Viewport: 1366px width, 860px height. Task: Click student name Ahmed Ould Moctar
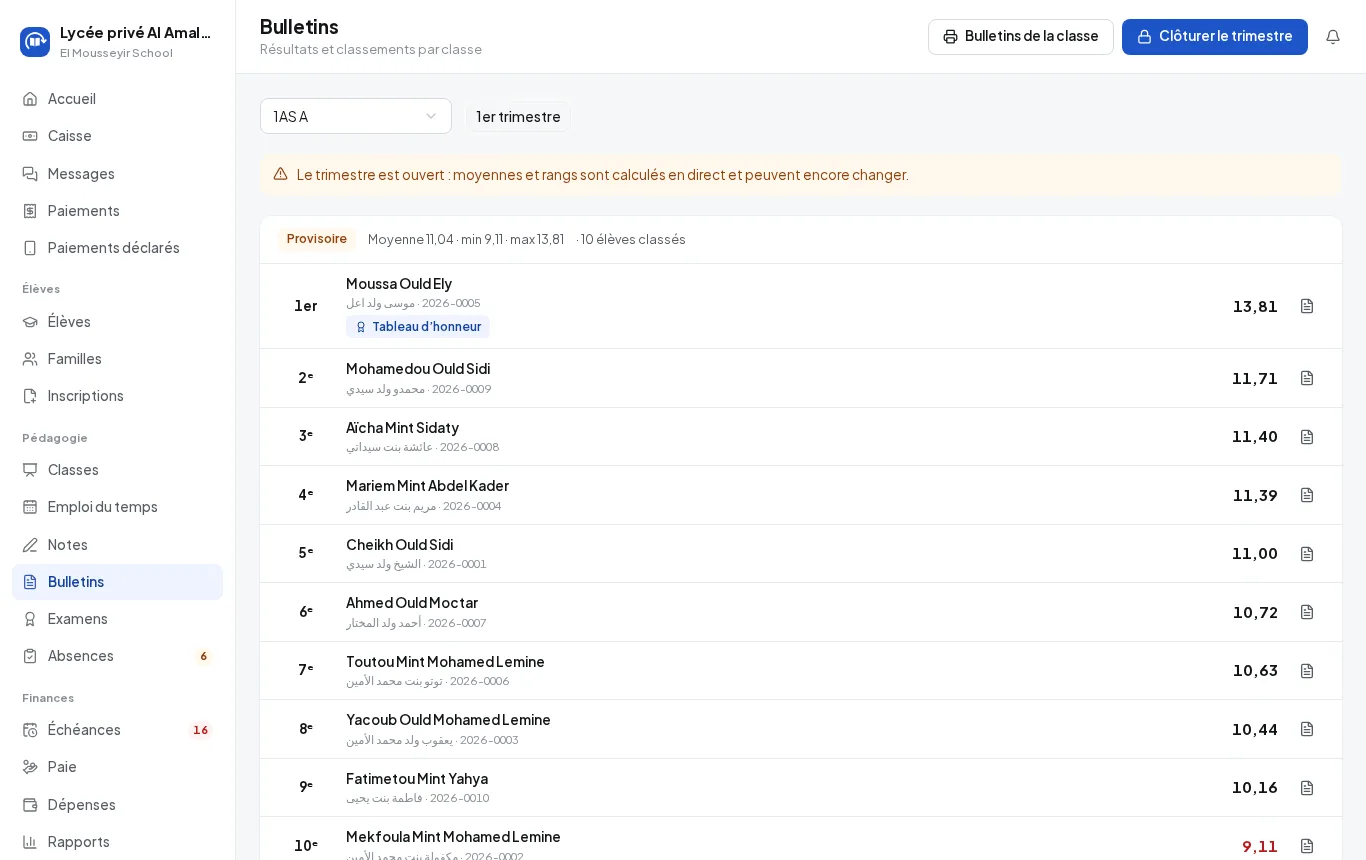click(412, 603)
